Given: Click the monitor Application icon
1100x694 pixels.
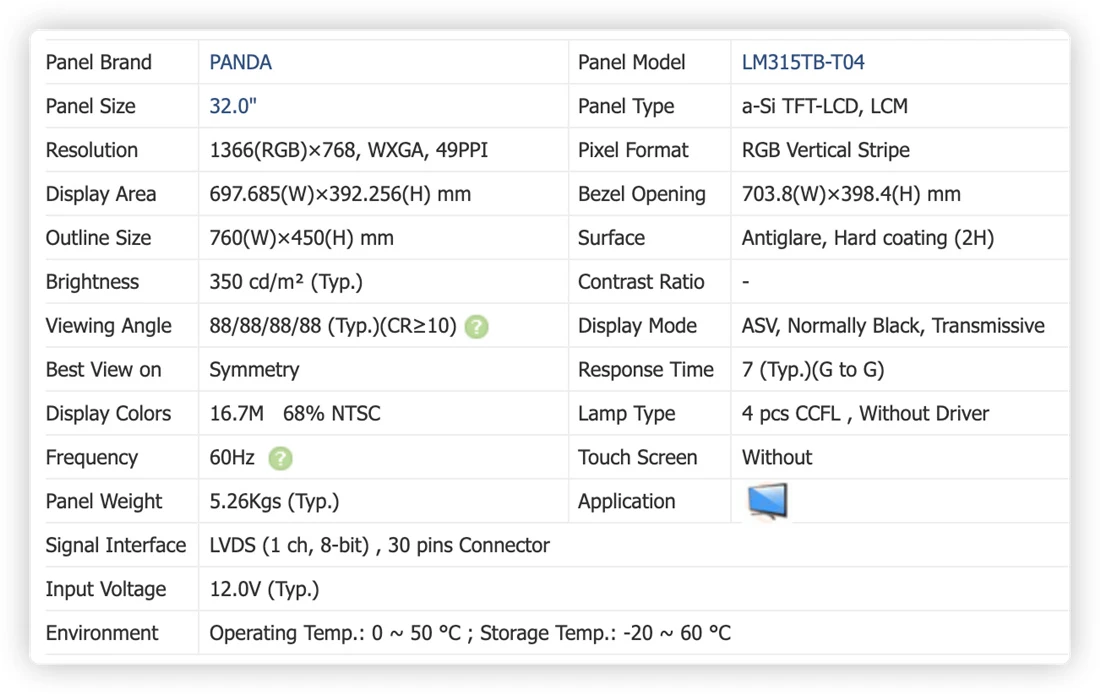Looking at the screenshot, I should pyautogui.click(x=767, y=501).
